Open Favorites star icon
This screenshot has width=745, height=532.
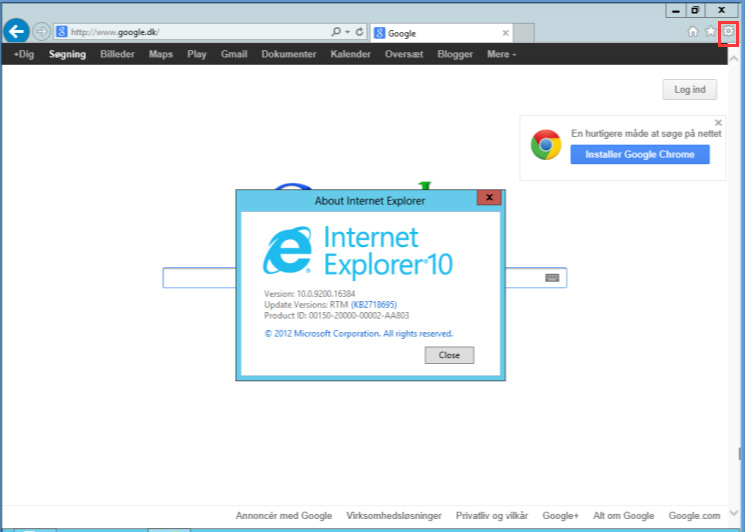(x=710, y=32)
